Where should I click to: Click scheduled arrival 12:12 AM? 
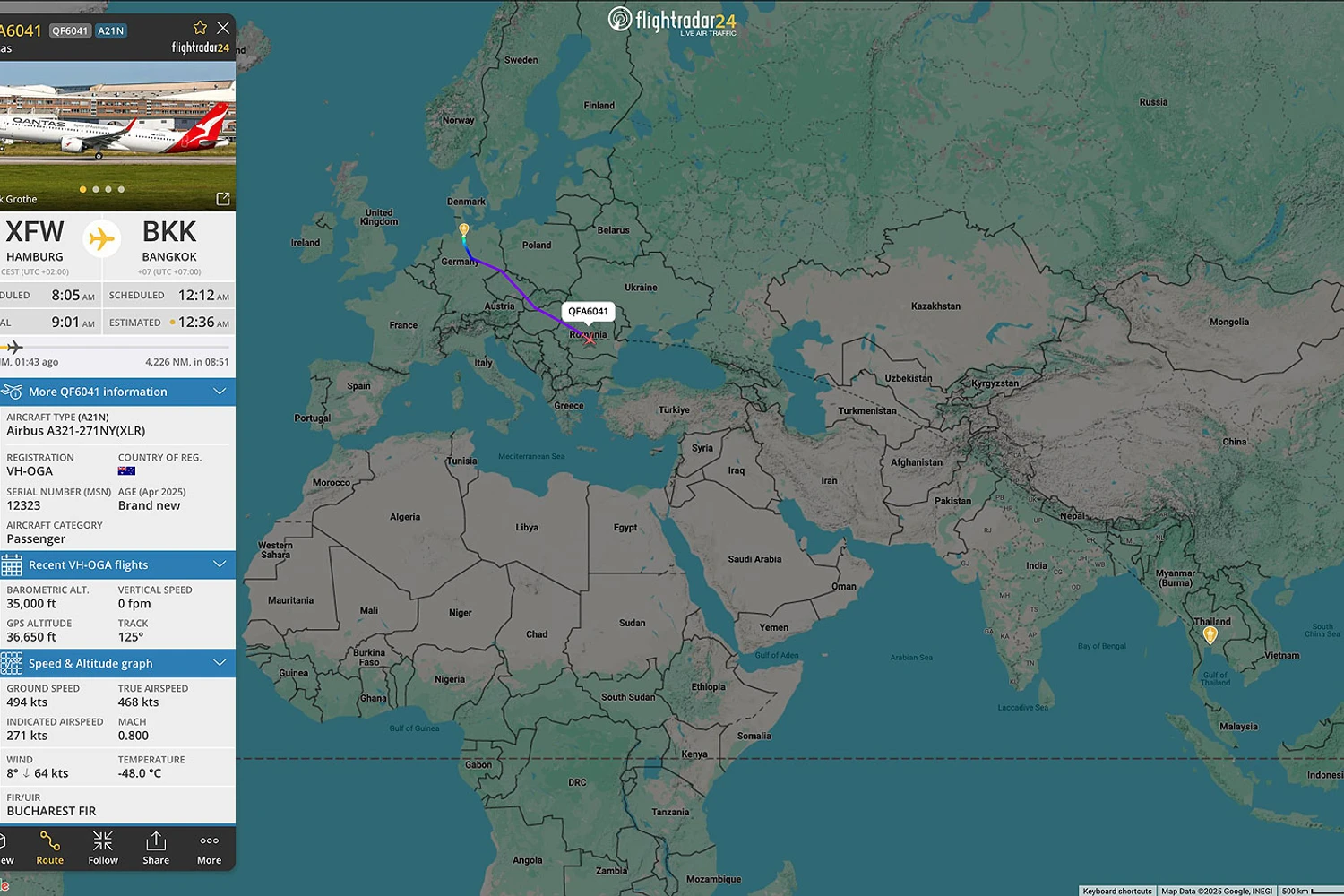tap(203, 295)
